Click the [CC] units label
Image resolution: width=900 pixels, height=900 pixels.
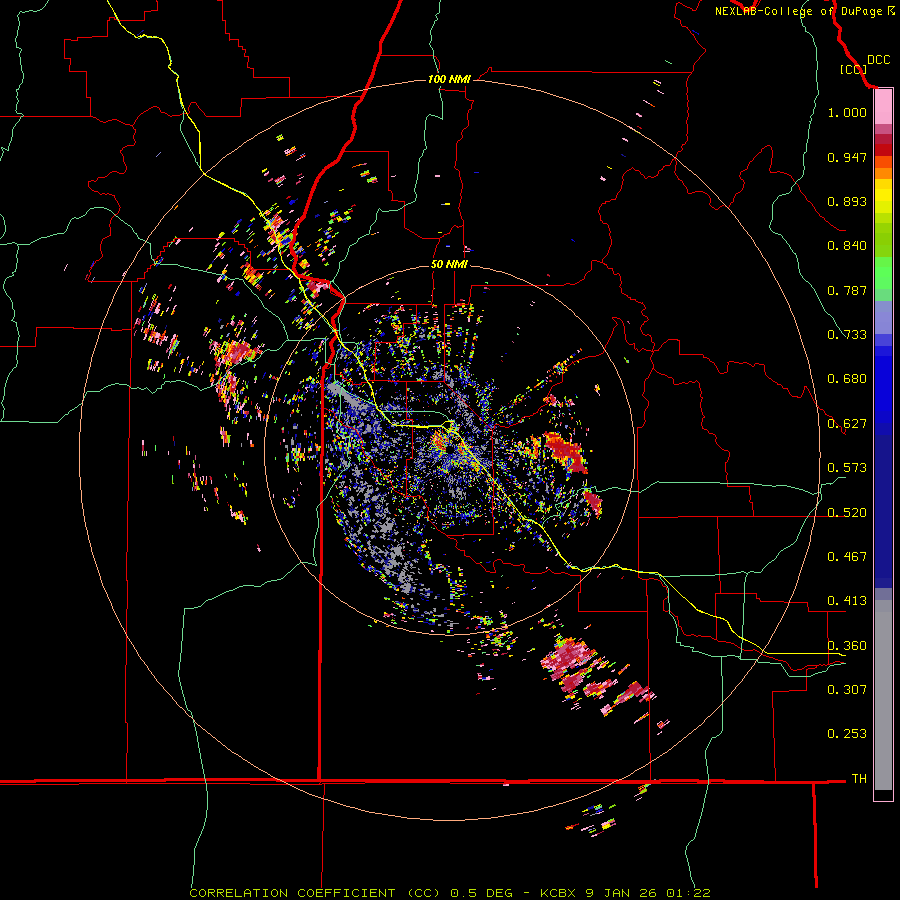click(x=853, y=69)
